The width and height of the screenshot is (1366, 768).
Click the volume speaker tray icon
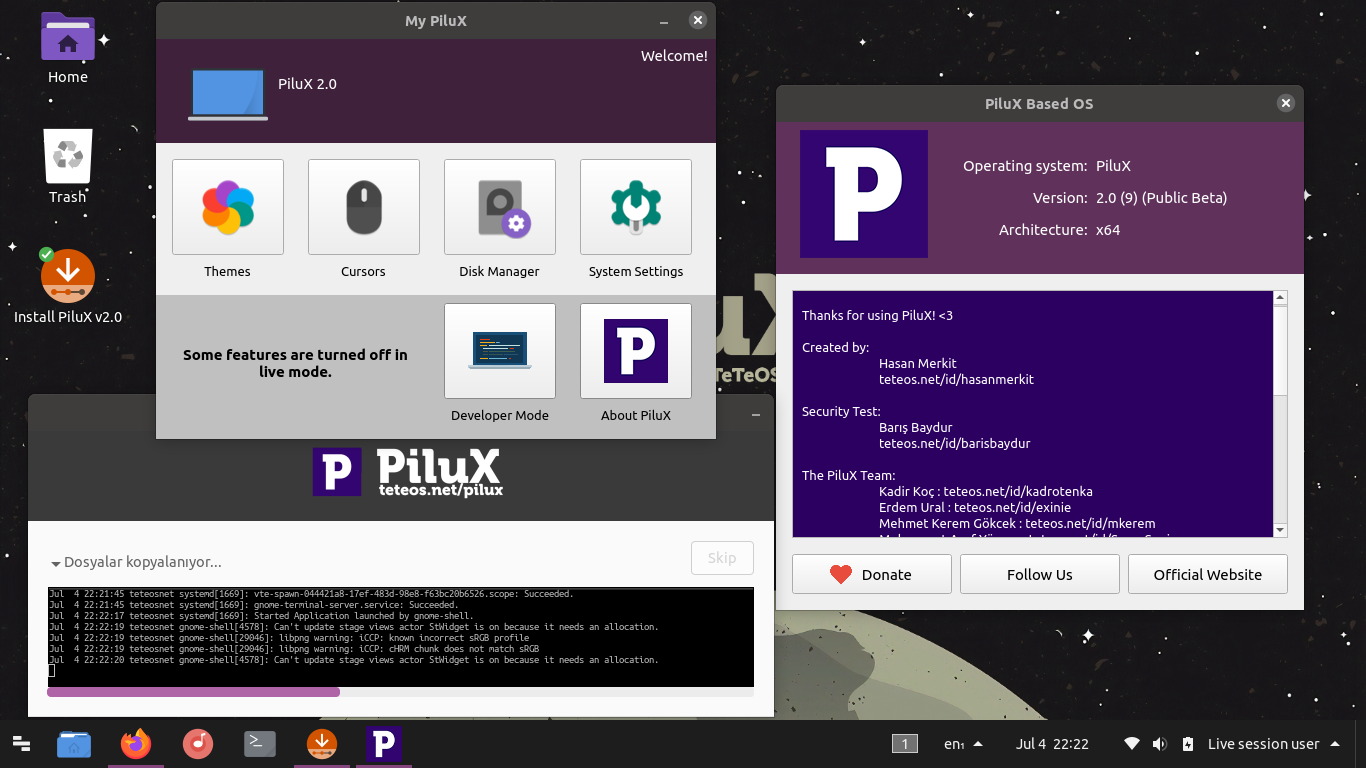coord(1160,744)
